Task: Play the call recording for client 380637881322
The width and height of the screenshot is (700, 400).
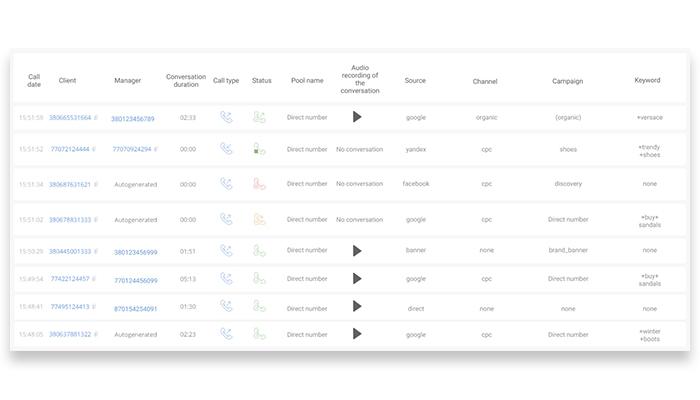Action: [x=357, y=334]
